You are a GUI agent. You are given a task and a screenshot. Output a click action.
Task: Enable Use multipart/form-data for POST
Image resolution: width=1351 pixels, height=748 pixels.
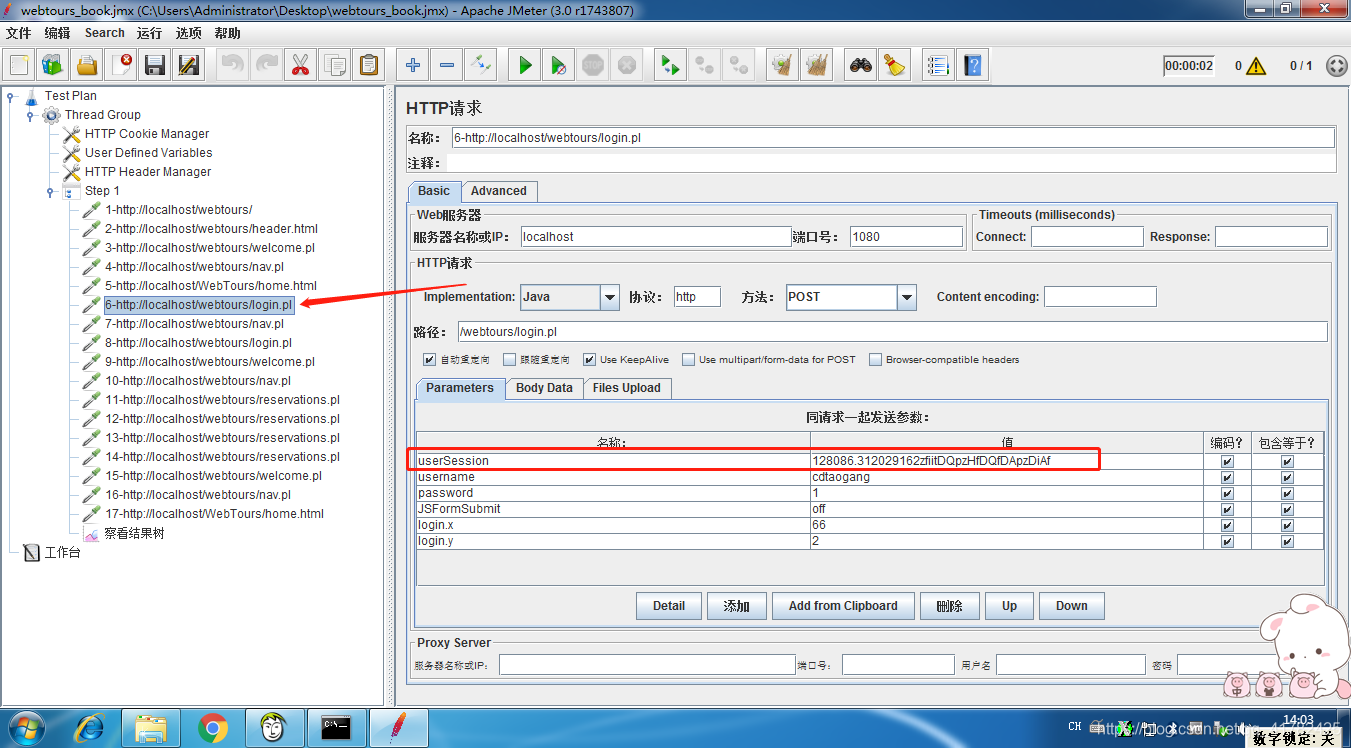click(688, 360)
